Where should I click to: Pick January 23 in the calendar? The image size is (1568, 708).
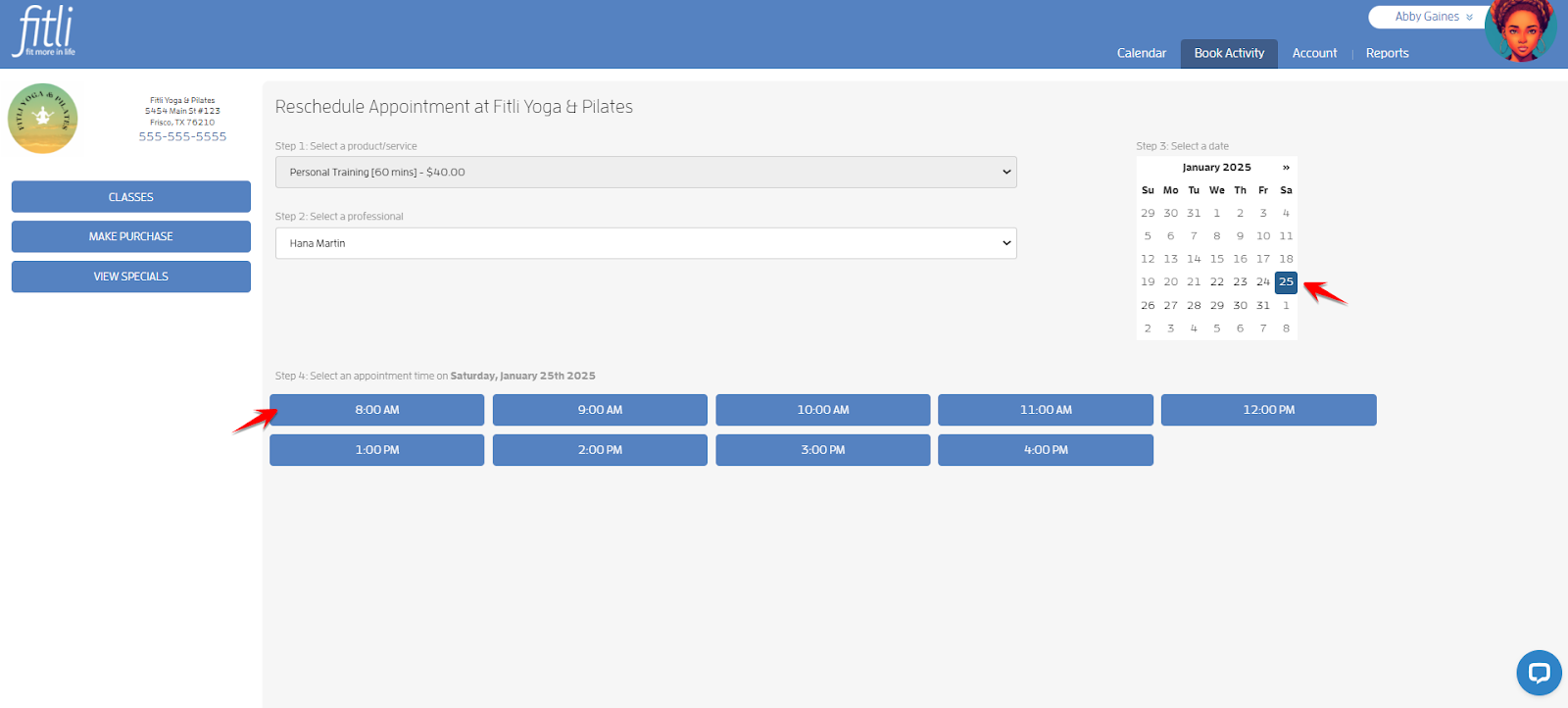tap(1240, 282)
